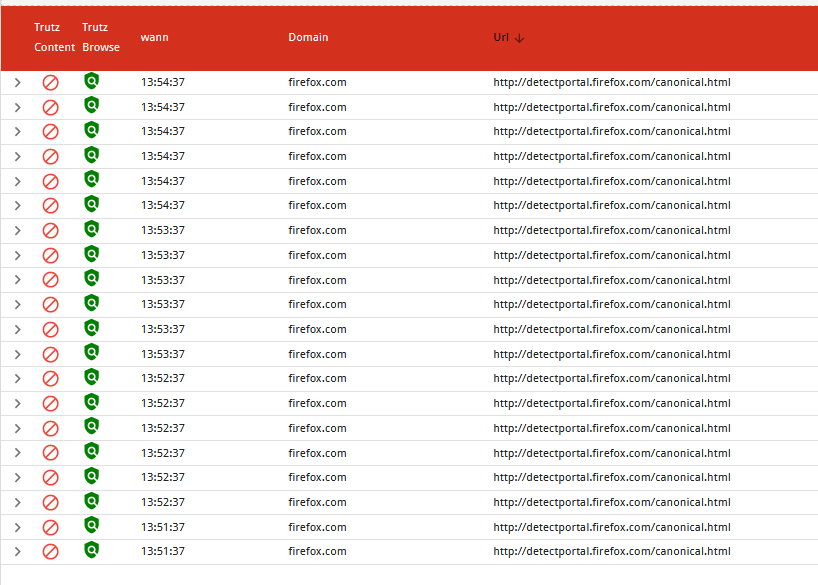The image size is (818, 585).
Task: Expand the first 13:53:37 row
Action: point(17,230)
